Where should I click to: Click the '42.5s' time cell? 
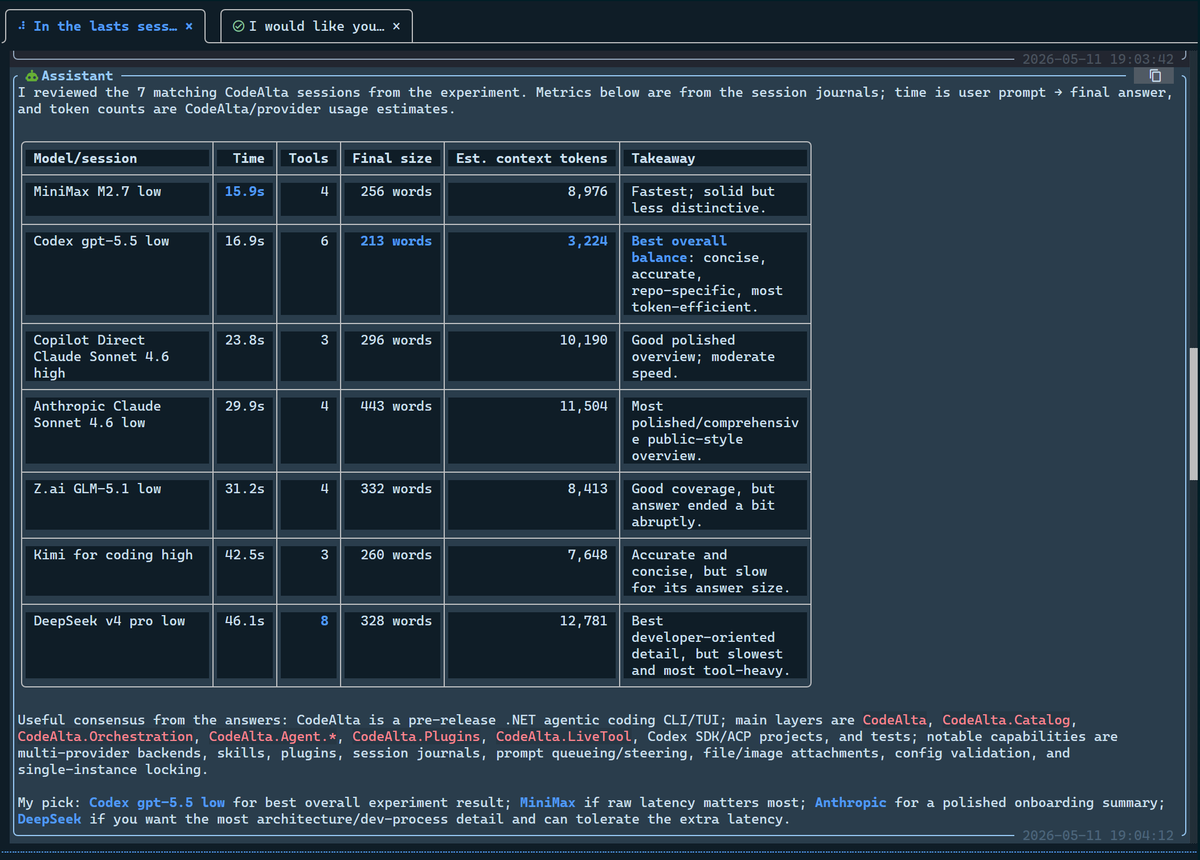pos(245,555)
